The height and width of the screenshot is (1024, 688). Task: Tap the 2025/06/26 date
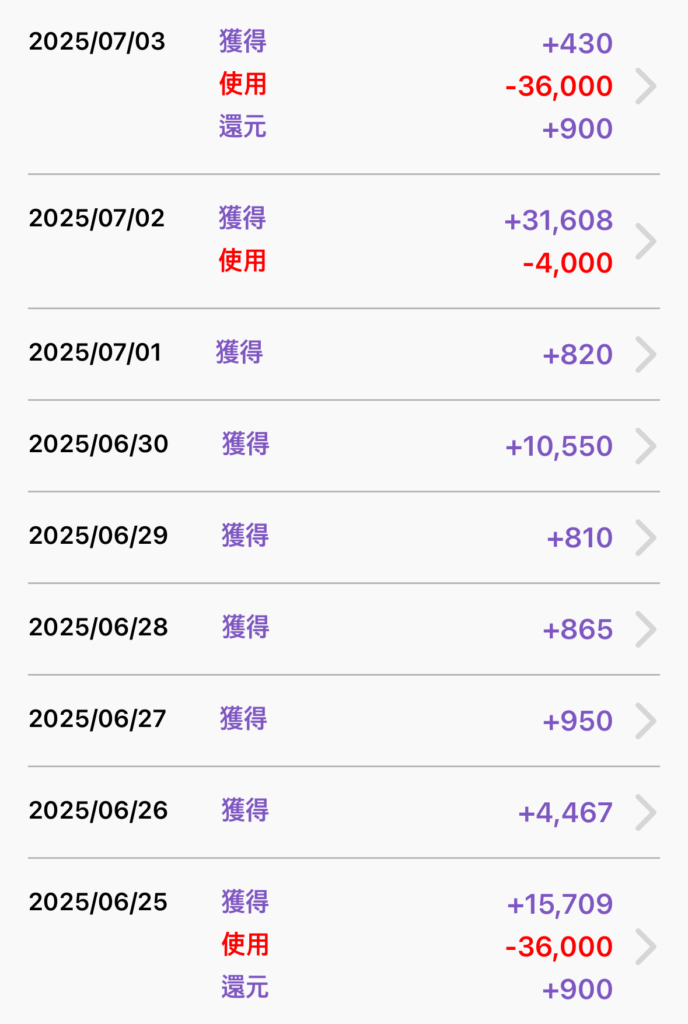coord(99,810)
